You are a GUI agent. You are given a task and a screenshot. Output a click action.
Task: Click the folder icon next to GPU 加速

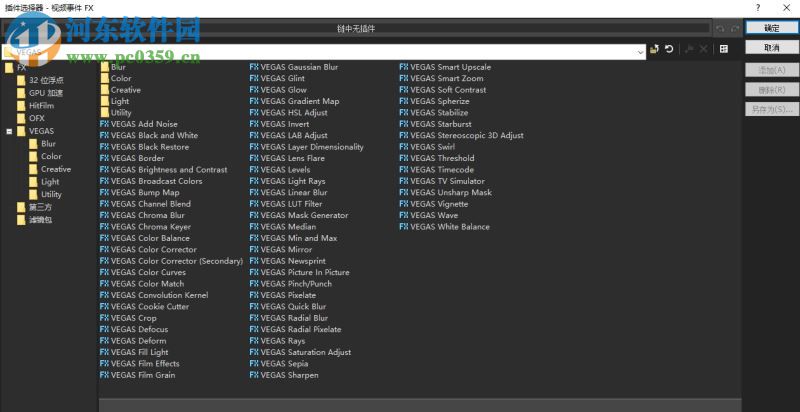click(x=21, y=93)
